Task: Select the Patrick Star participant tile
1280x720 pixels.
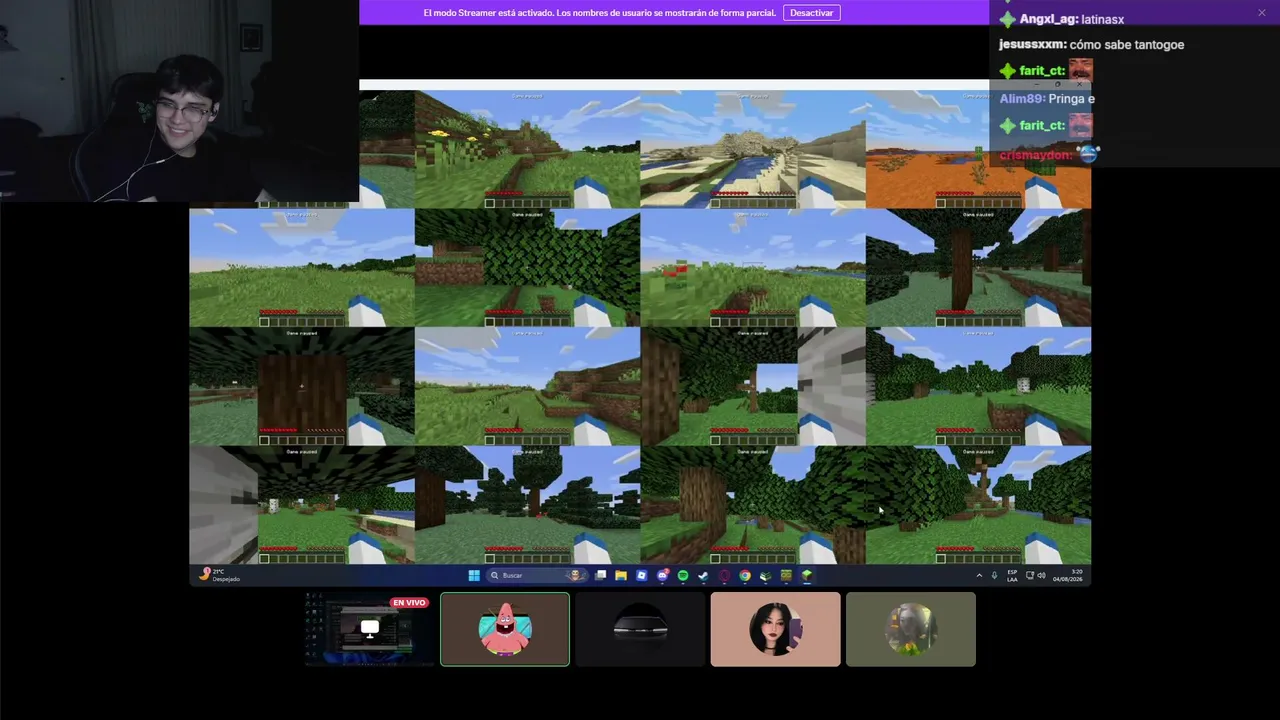Action: pos(505,629)
